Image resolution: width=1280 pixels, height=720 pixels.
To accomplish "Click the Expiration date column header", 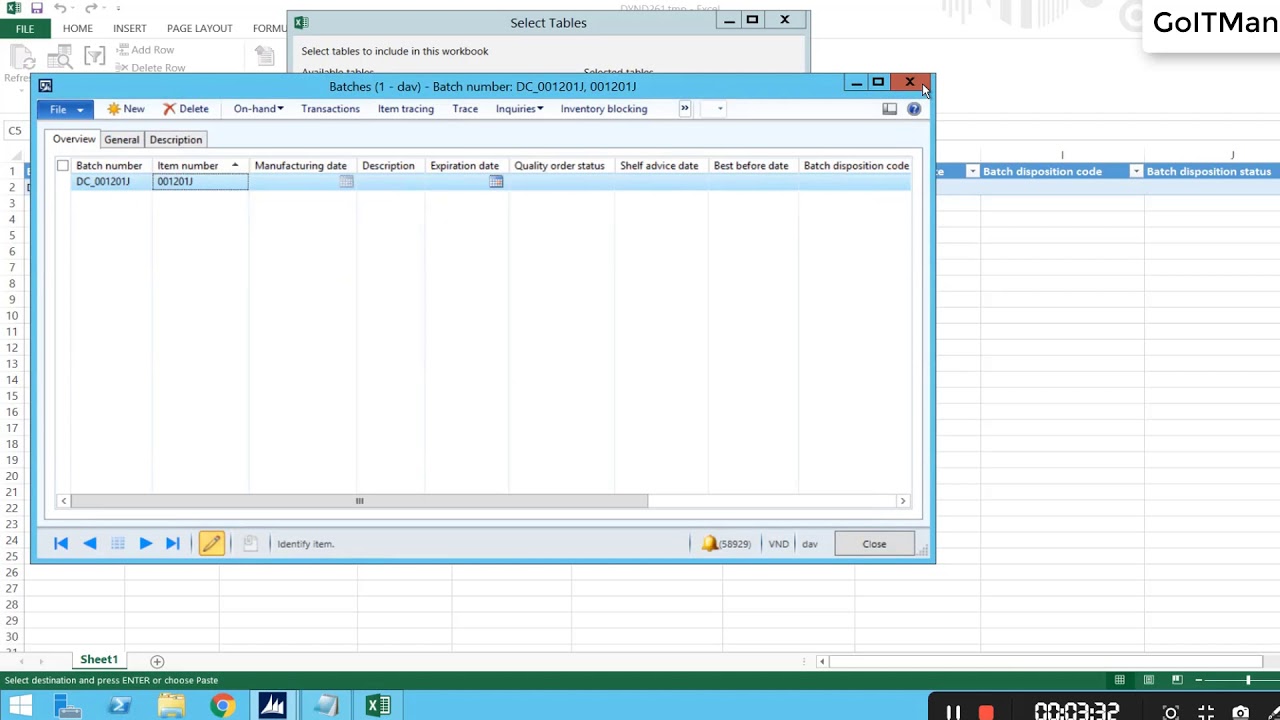I will pyautogui.click(x=465, y=166).
